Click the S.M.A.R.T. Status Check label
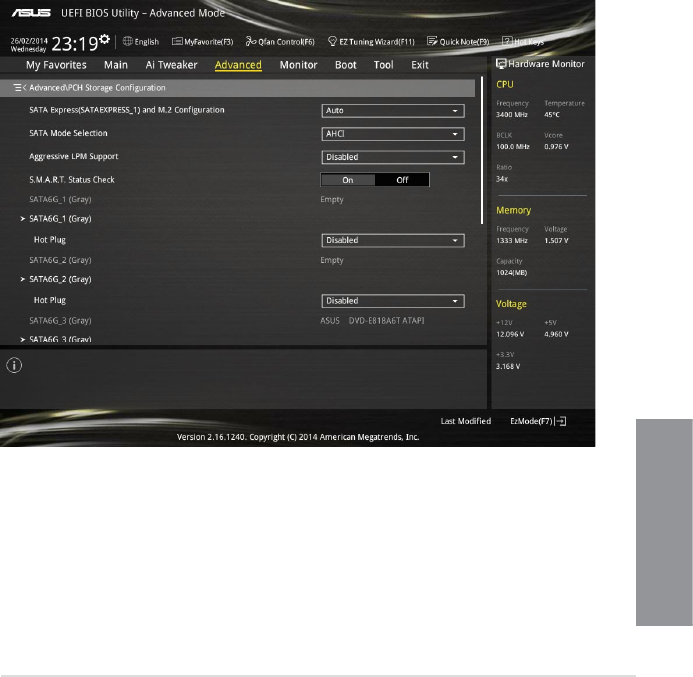Screen dimensions: 693x677 pos(72,180)
